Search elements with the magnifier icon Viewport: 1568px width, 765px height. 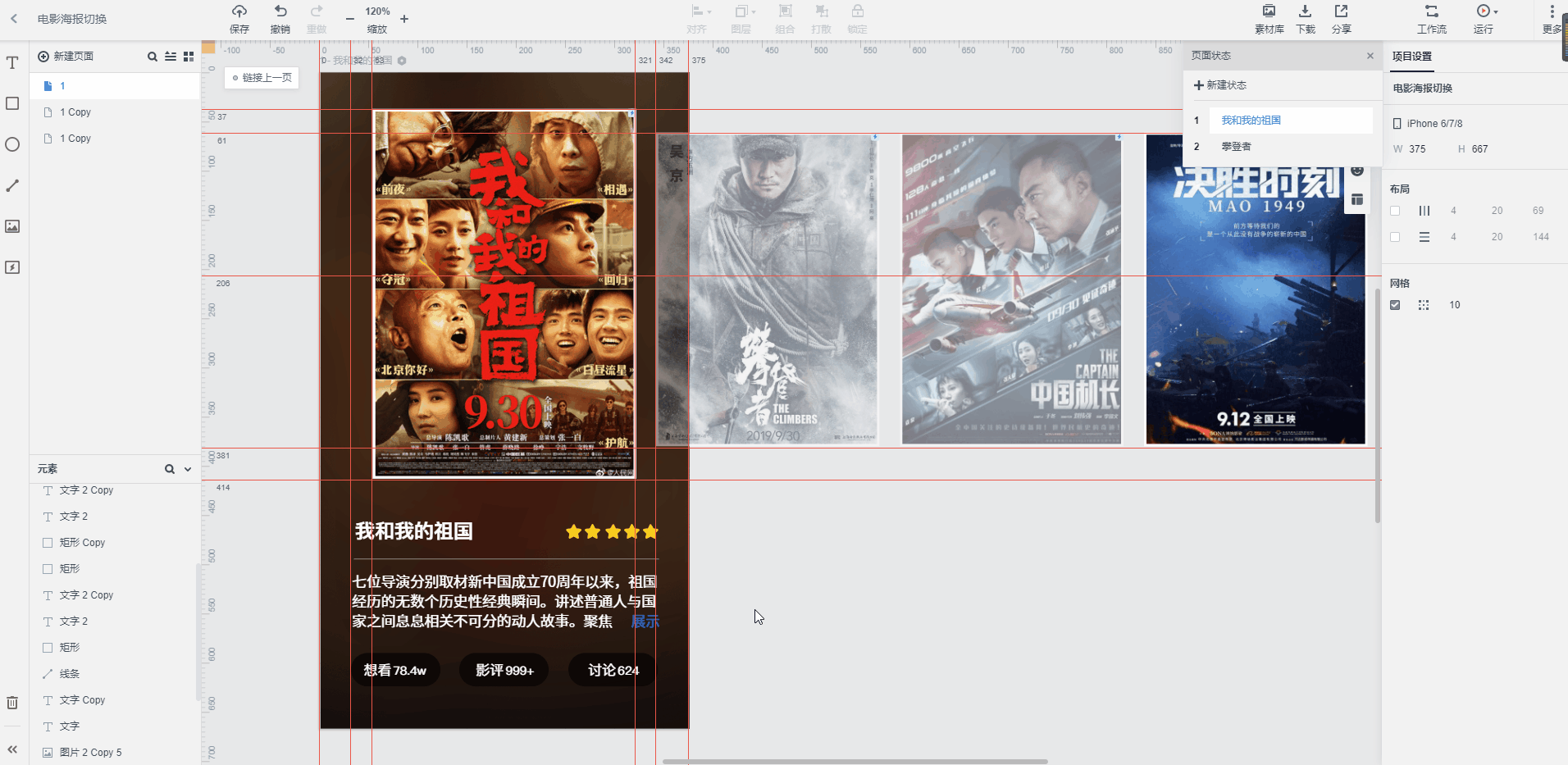coord(170,469)
